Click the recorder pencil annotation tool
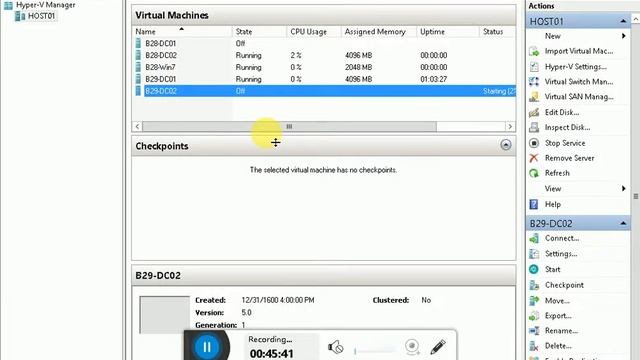This screenshot has height=360, width=640. click(x=438, y=347)
